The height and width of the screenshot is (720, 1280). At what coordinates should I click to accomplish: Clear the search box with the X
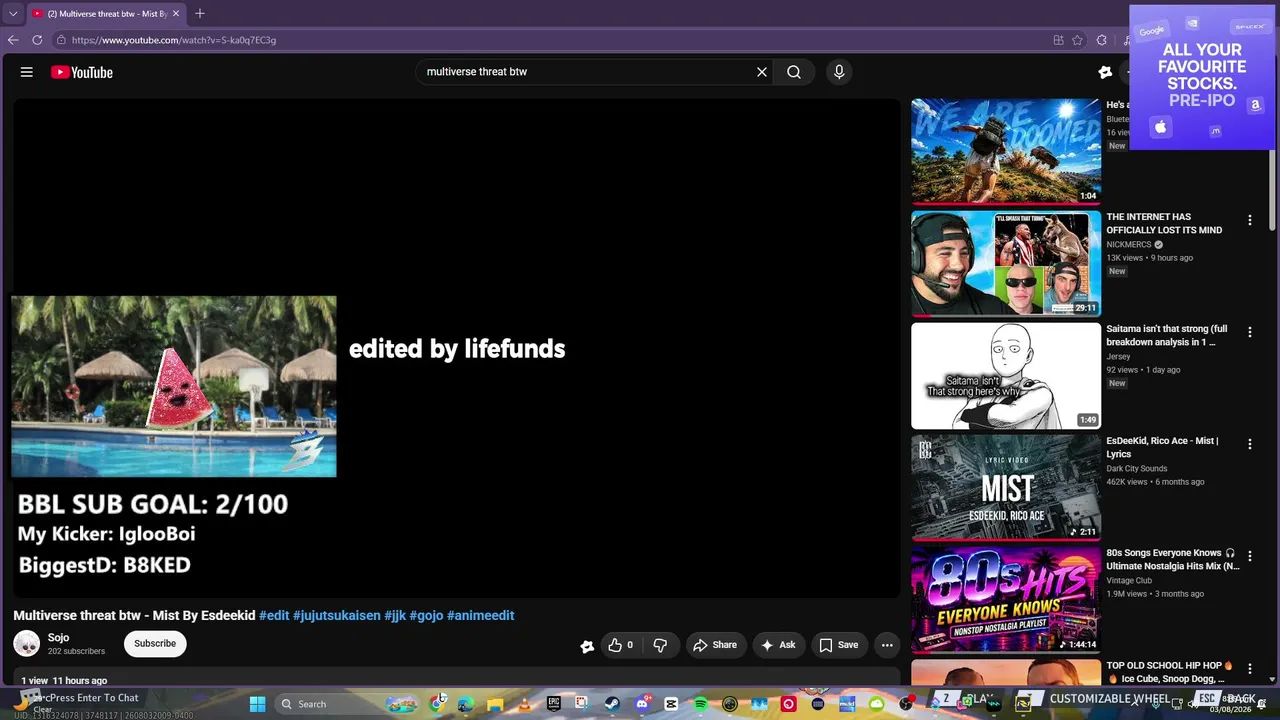point(762,72)
